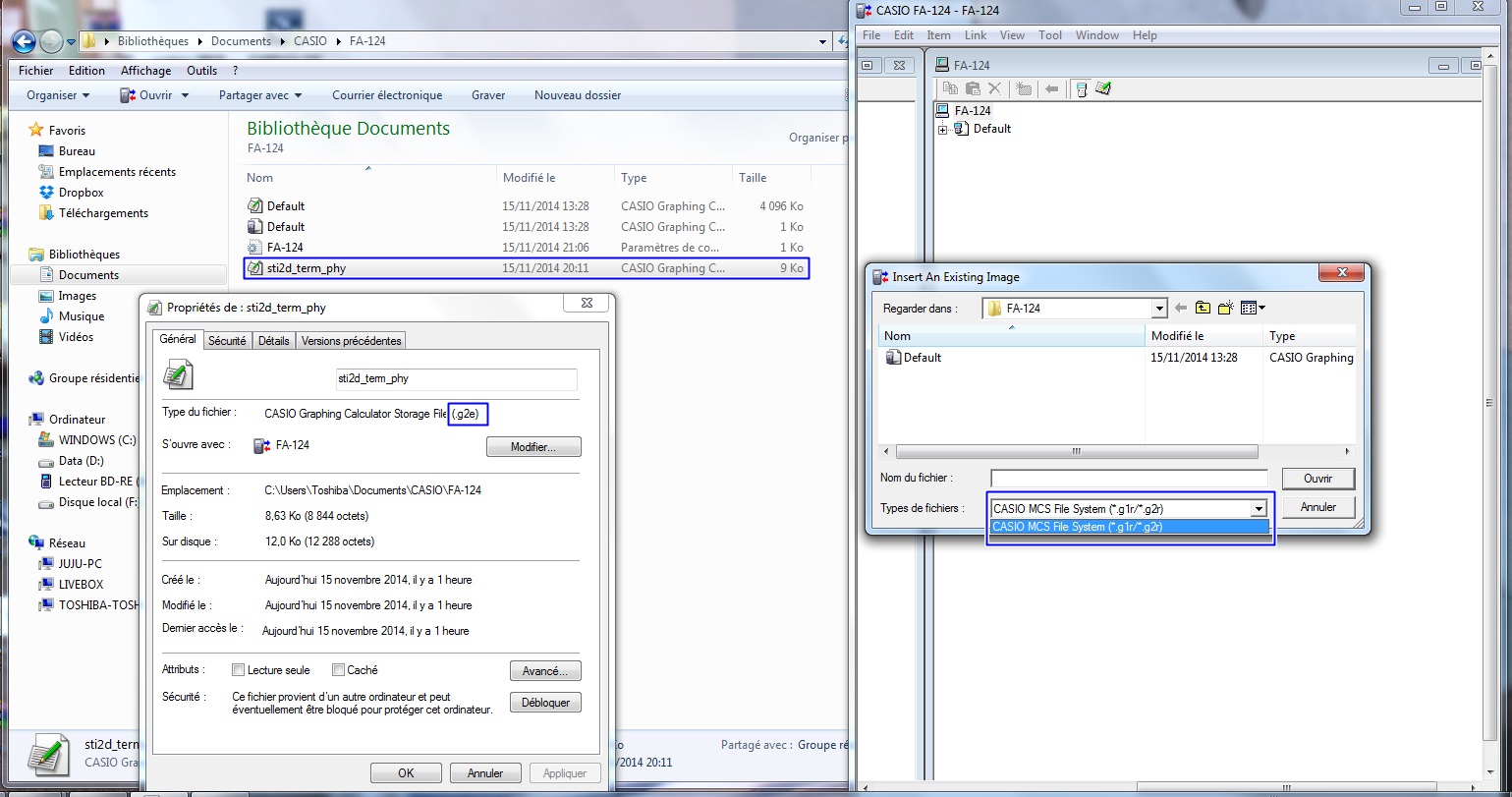
Task: Click the Modifier... button
Action: [533, 447]
